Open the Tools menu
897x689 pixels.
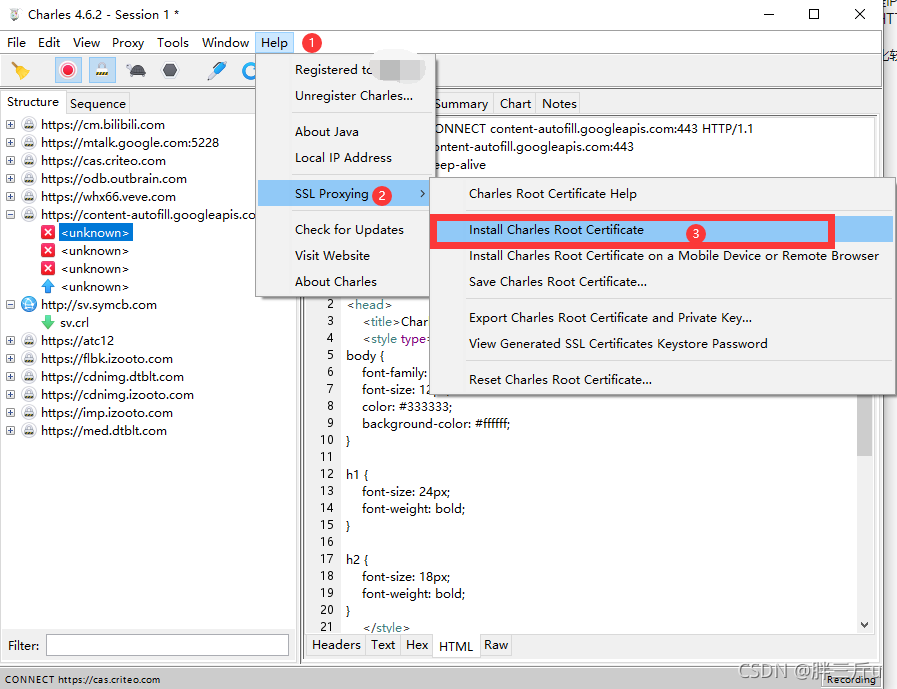tap(173, 42)
